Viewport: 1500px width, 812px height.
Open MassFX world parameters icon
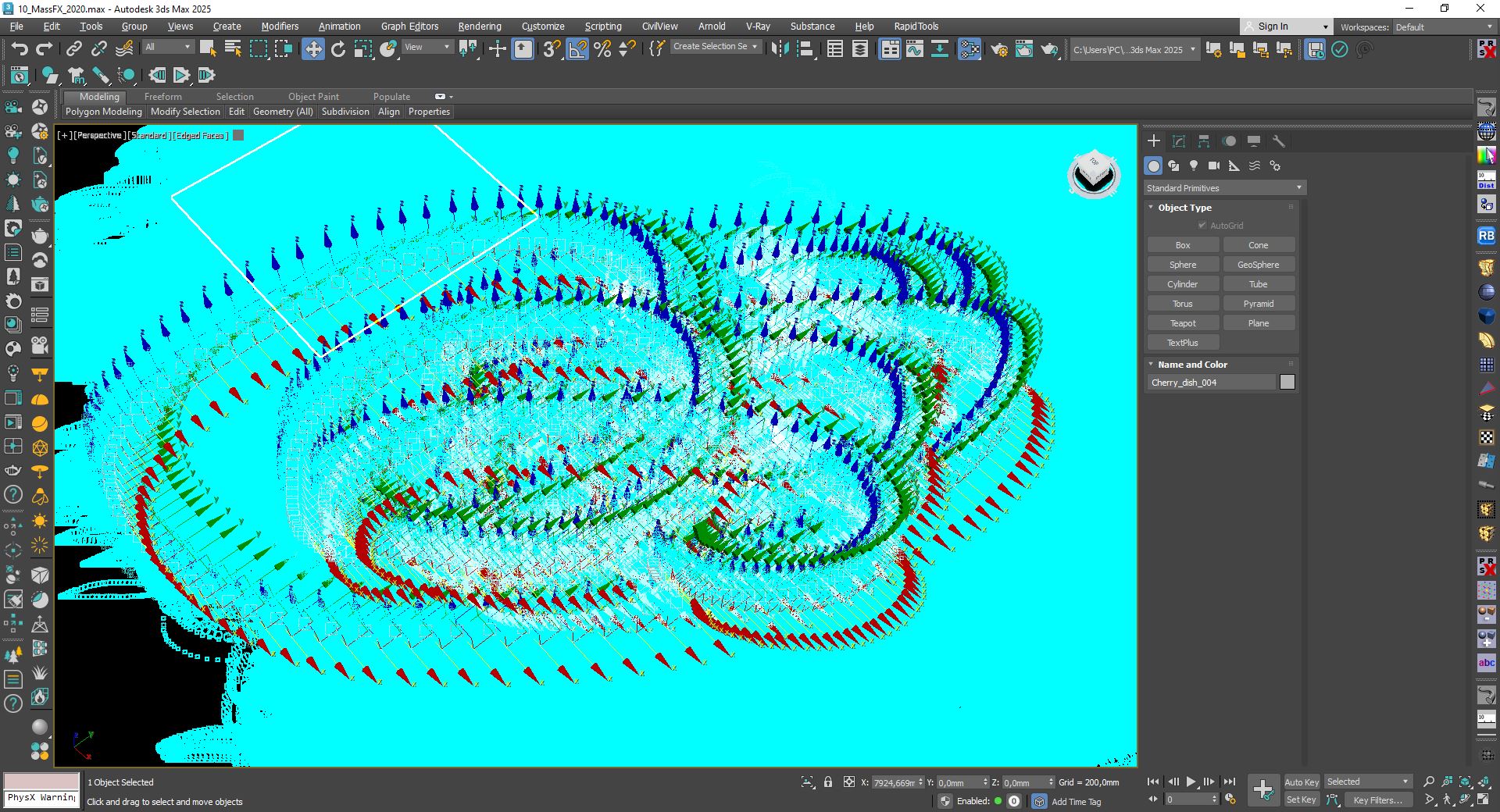coord(20,75)
